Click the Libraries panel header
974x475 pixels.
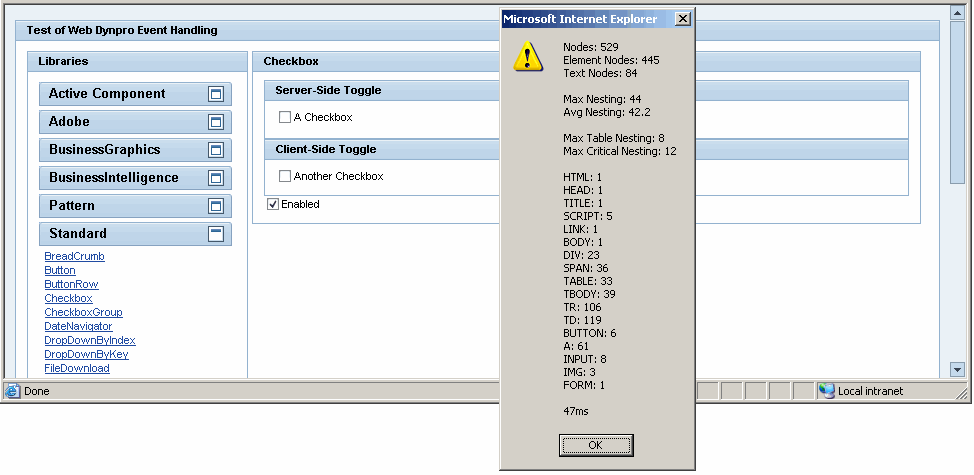click(x=137, y=61)
